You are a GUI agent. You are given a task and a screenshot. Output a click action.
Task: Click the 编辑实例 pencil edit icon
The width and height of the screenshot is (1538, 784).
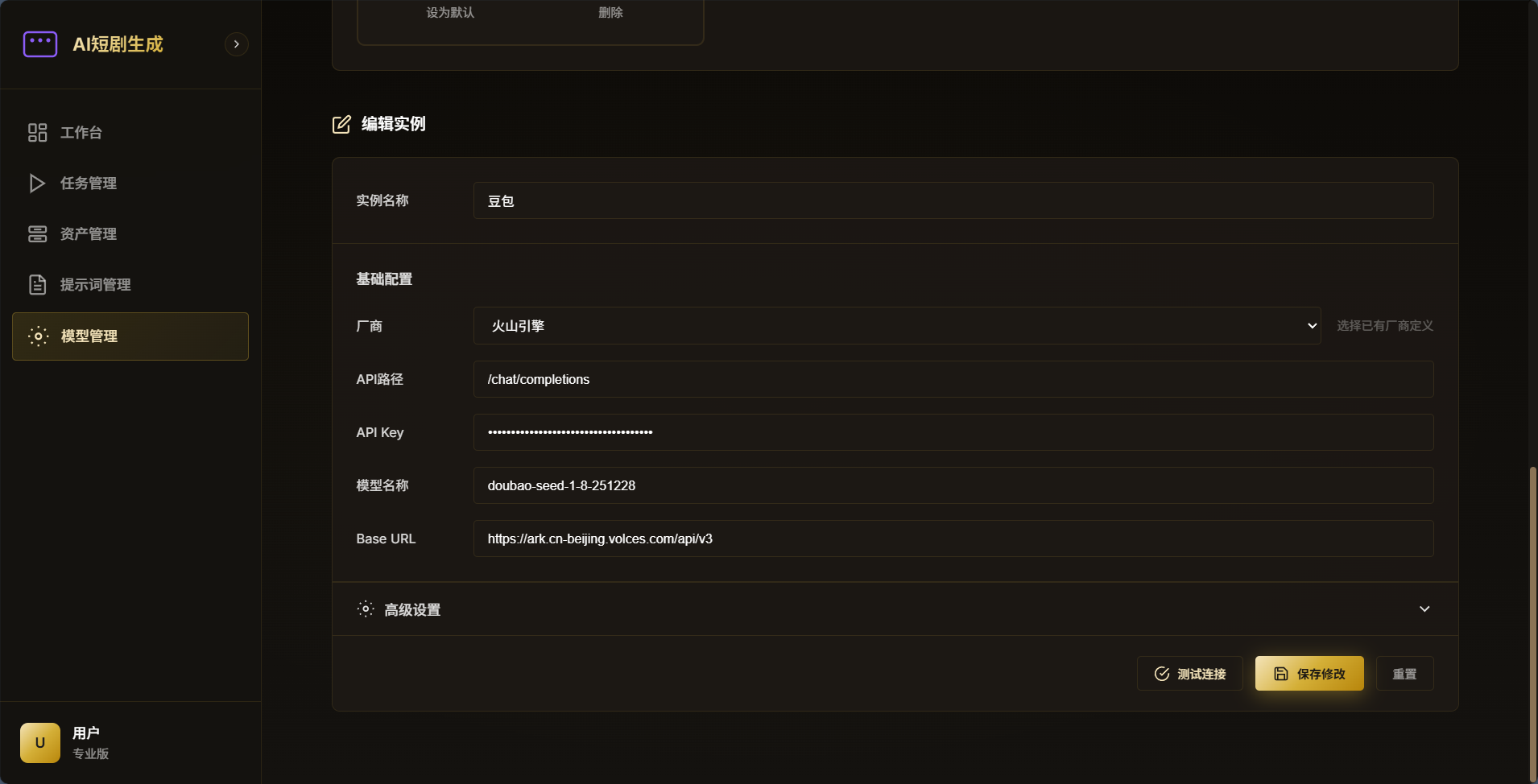(341, 124)
